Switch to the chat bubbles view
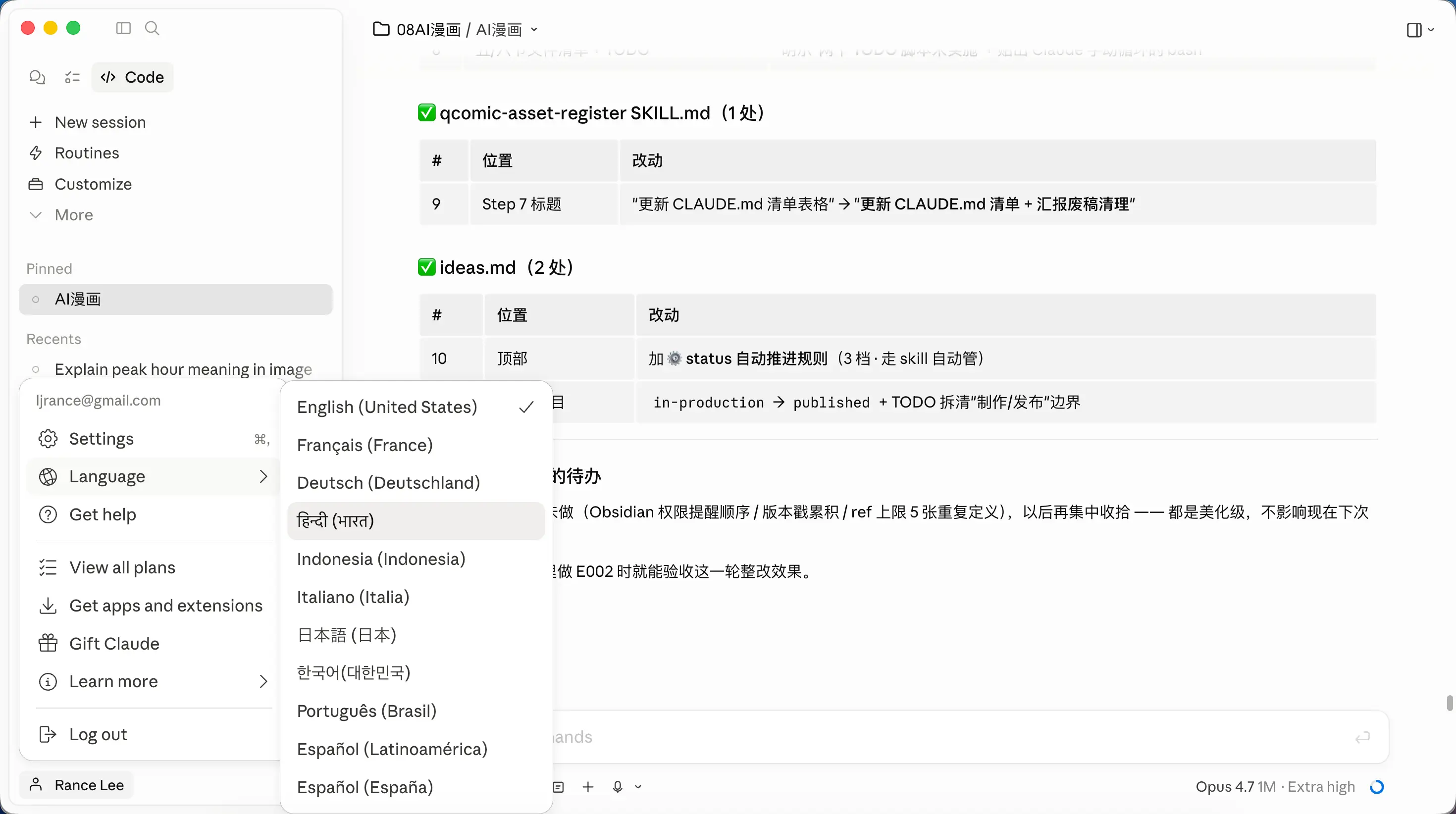This screenshot has width=1456, height=814. pyautogui.click(x=37, y=77)
